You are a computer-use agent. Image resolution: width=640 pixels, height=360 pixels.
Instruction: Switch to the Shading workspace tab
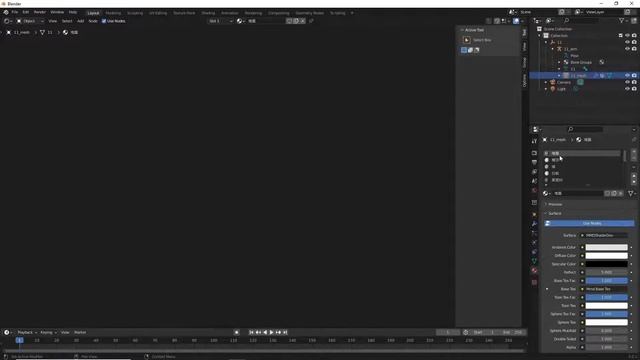click(208, 13)
